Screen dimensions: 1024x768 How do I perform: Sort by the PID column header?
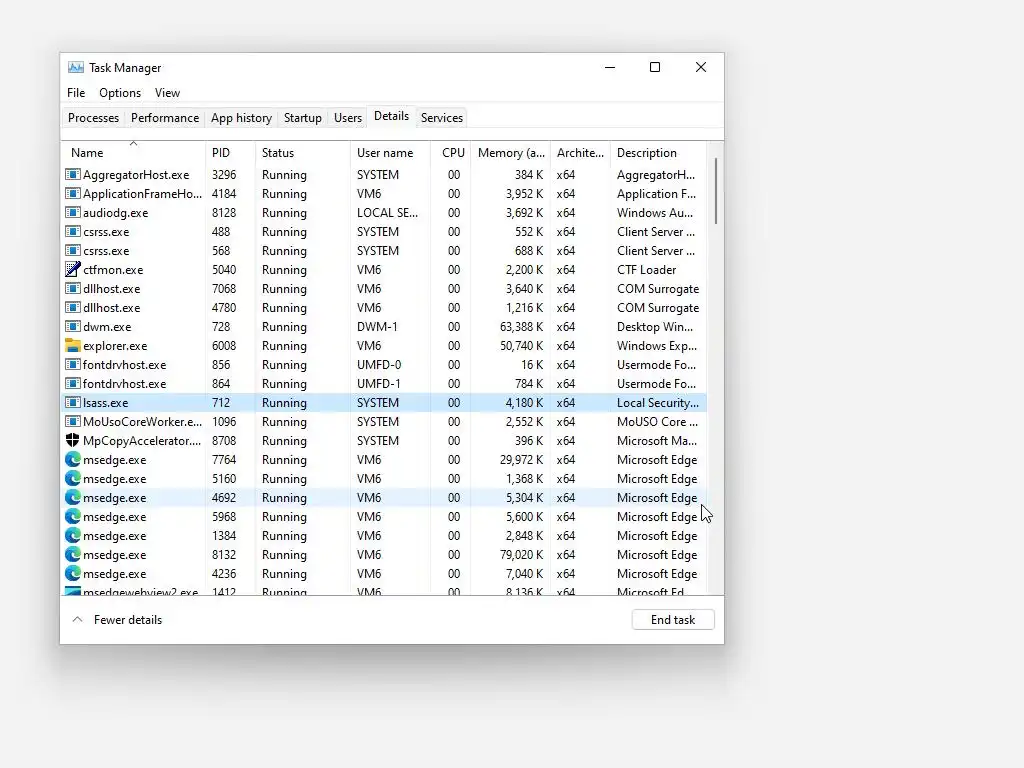pyautogui.click(x=230, y=152)
